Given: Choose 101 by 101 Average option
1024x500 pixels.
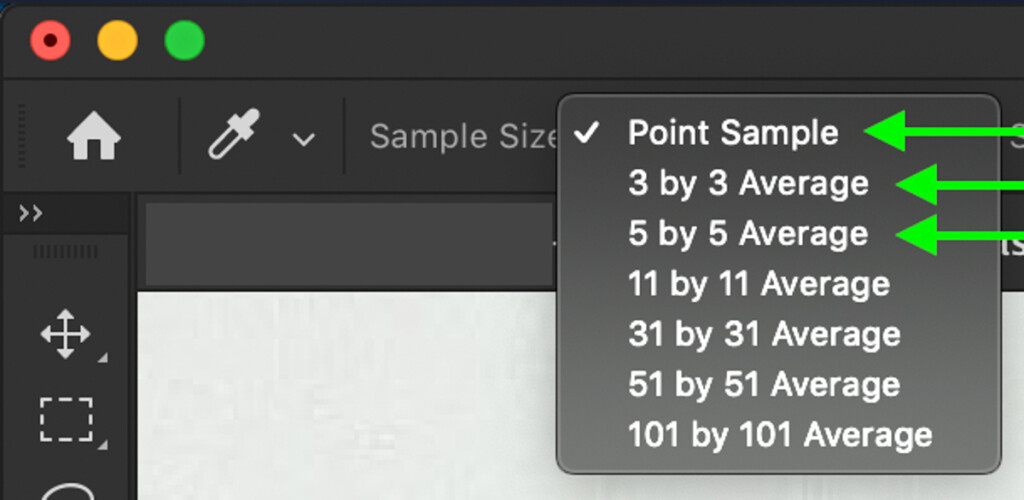Looking at the screenshot, I should (x=778, y=435).
